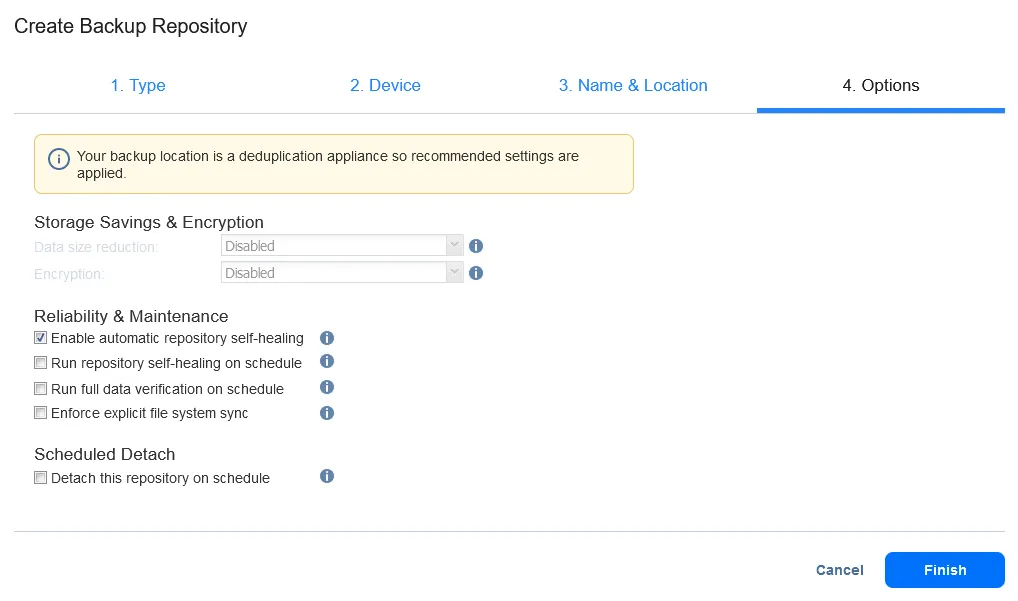This screenshot has height=601, width=1018.
Task: Go back to the 1. Type tab
Action: pos(138,86)
